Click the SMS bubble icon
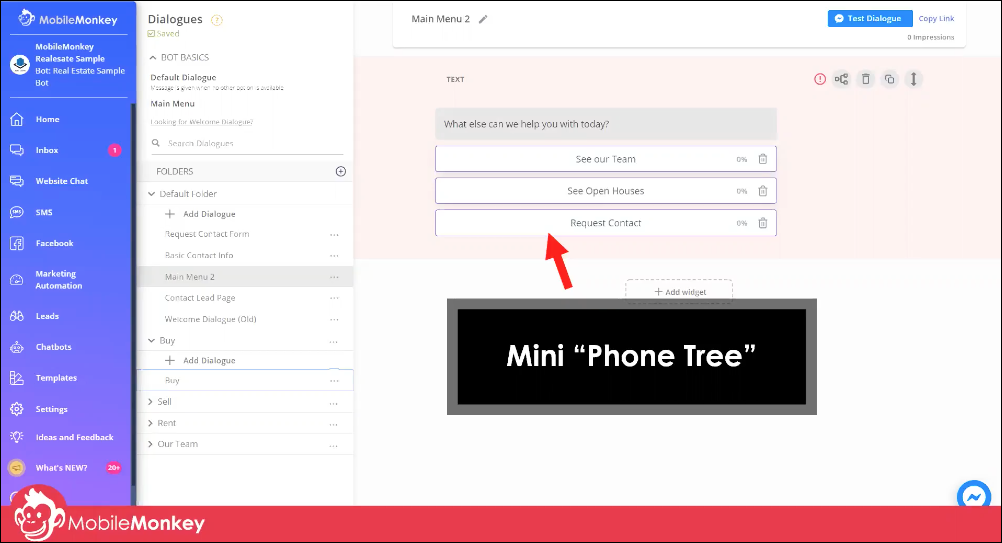 [x=17, y=212]
